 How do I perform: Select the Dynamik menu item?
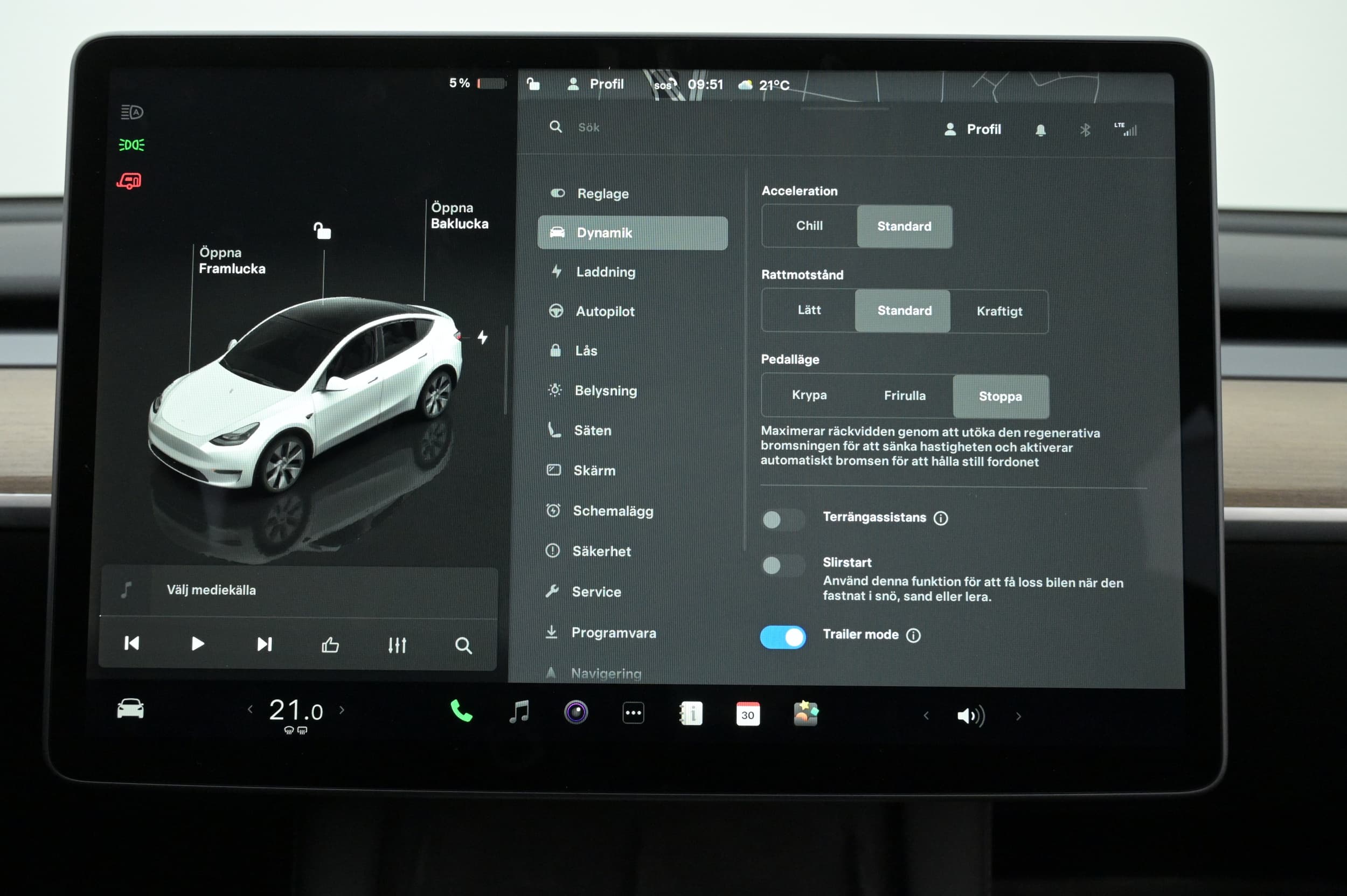click(633, 233)
